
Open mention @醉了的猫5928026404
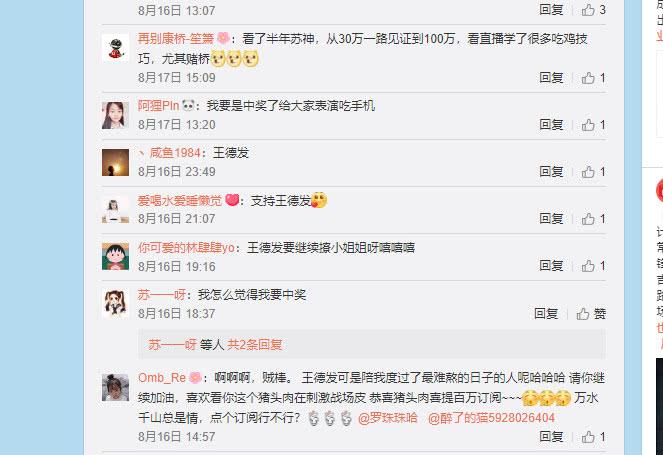(491, 418)
